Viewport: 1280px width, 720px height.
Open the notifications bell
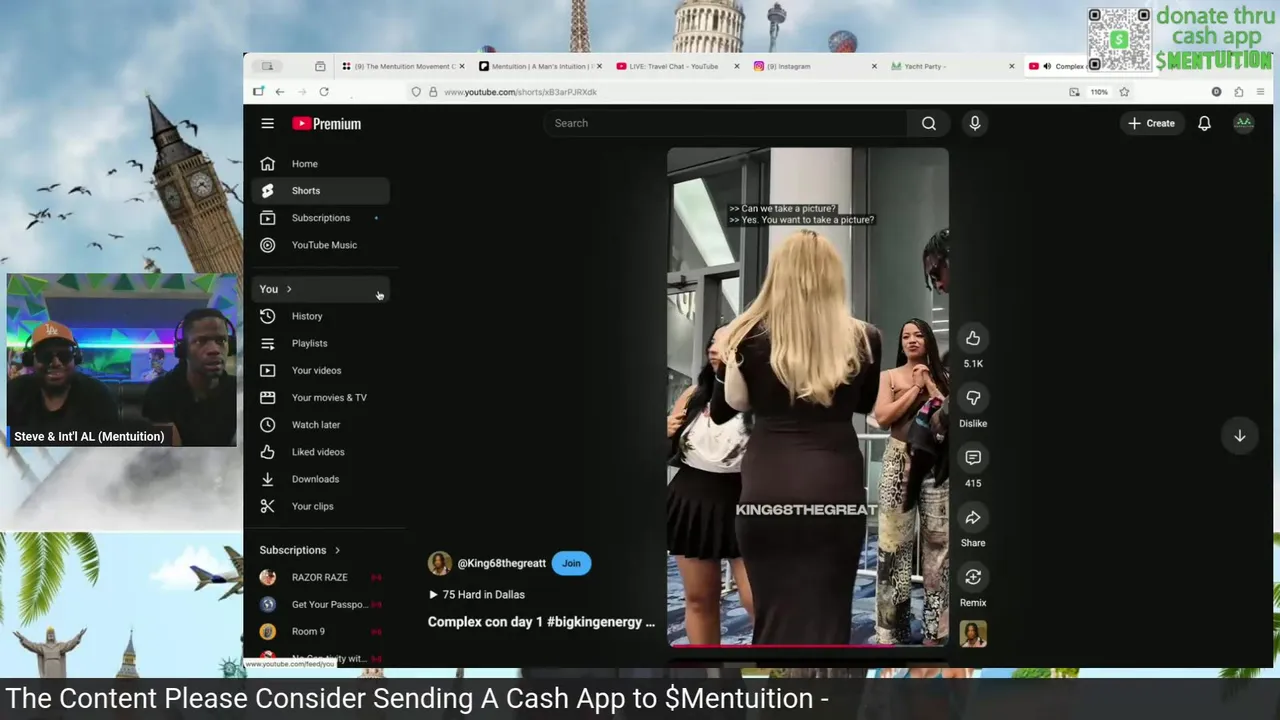1204,123
